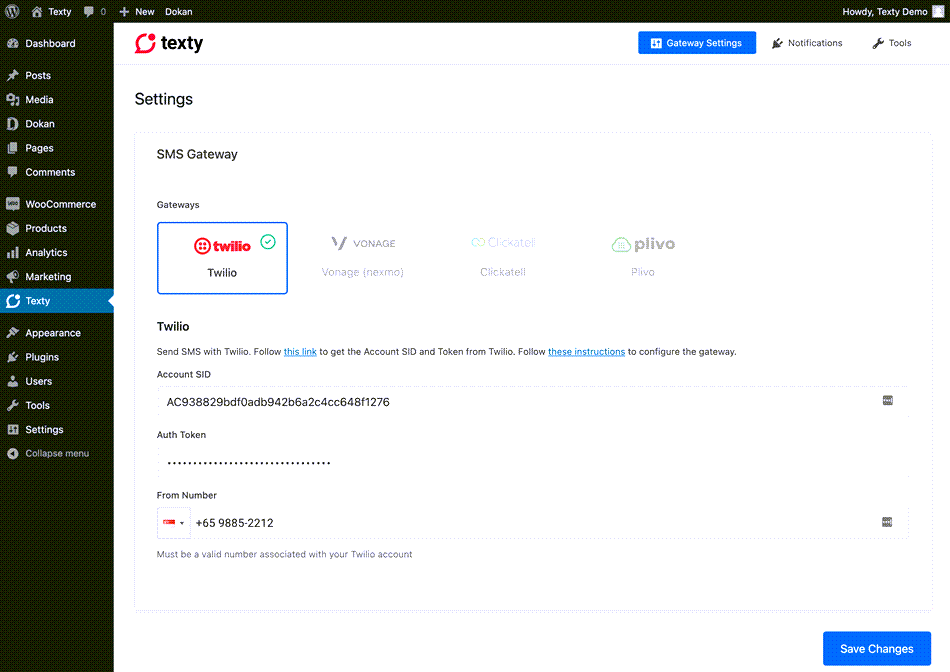Click the autofill icon in Account SID
Screen dimensions: 950x672
pos(888,401)
